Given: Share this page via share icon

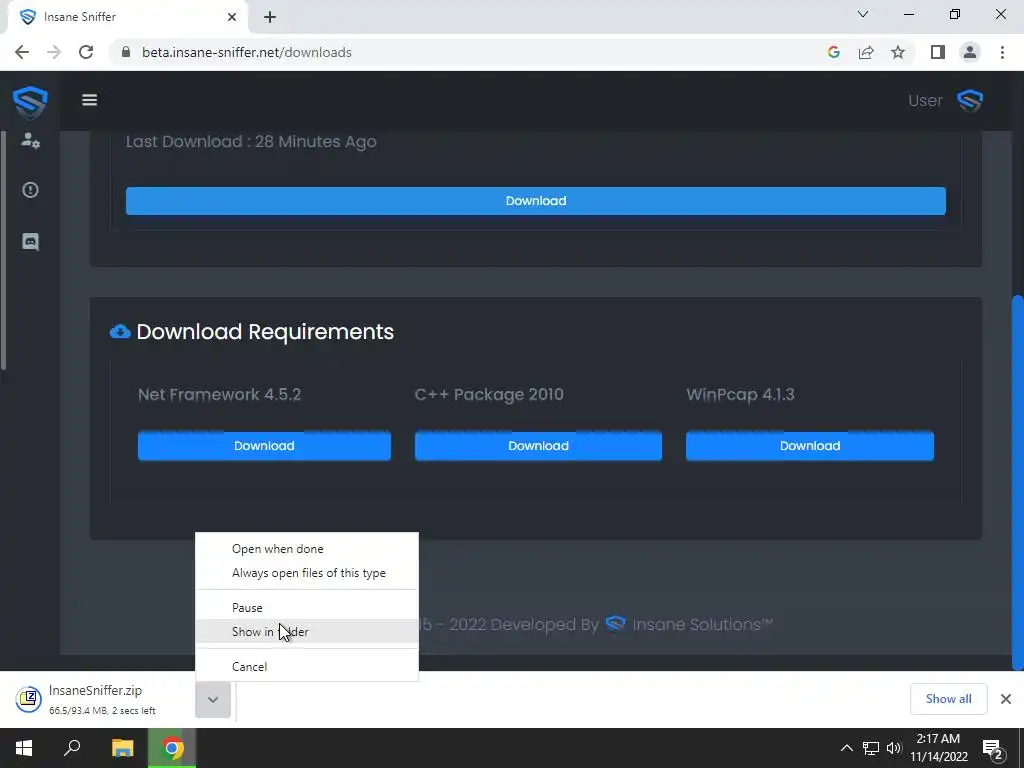Looking at the screenshot, I should tap(866, 52).
